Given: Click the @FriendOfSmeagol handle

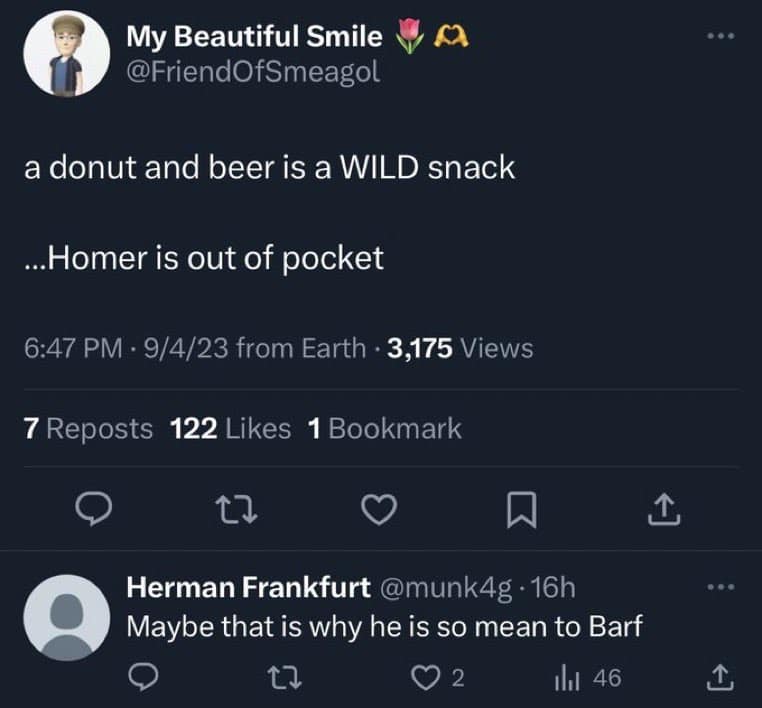Looking at the screenshot, I should click(252, 72).
